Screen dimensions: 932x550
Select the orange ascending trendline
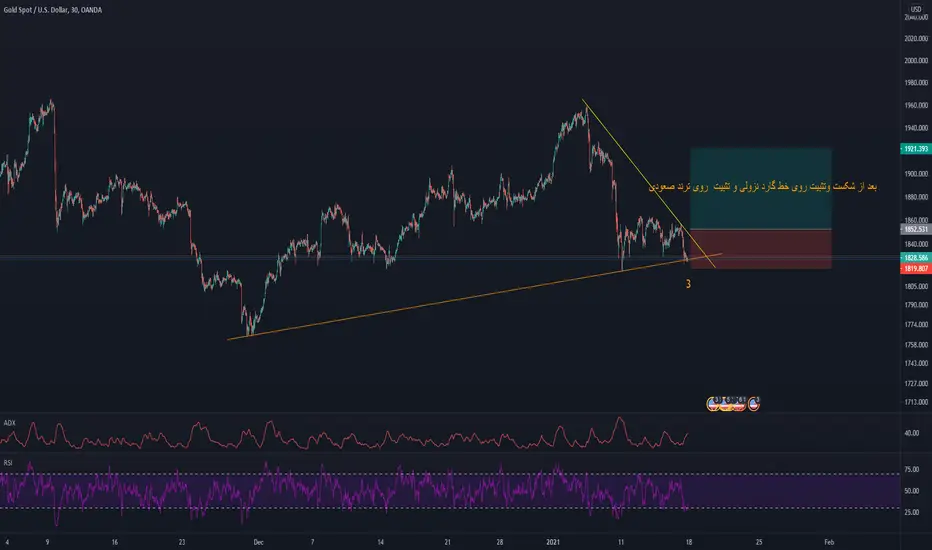click(x=474, y=297)
